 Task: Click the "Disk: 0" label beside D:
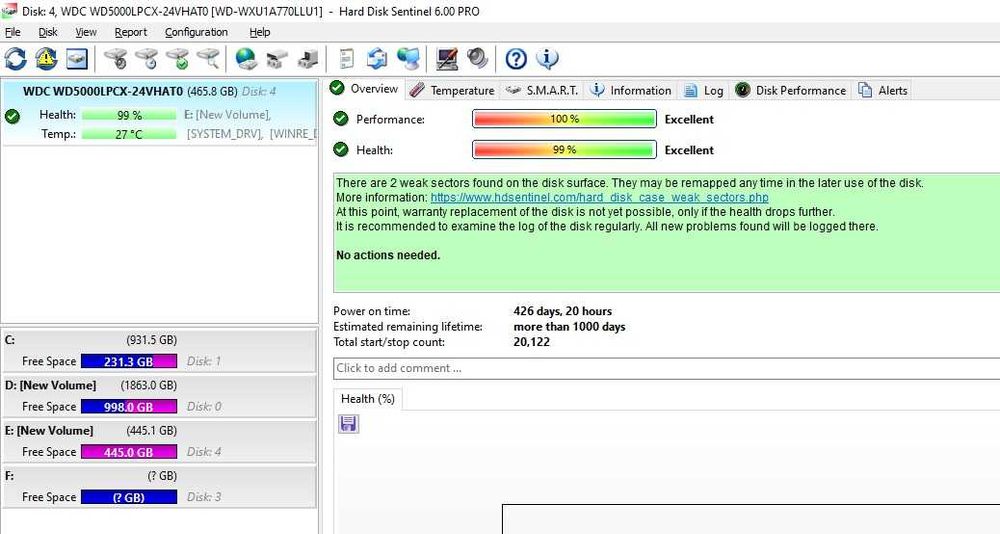(203, 406)
